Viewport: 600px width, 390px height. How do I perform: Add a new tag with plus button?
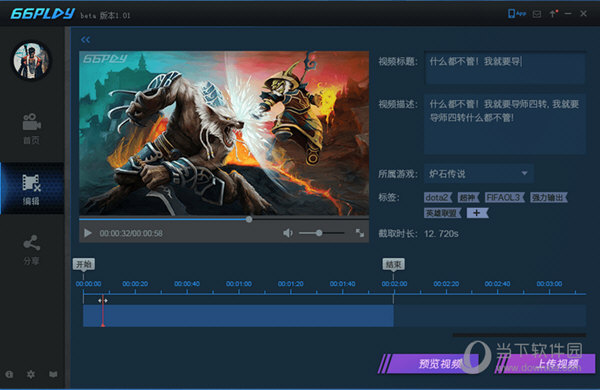click(x=477, y=213)
